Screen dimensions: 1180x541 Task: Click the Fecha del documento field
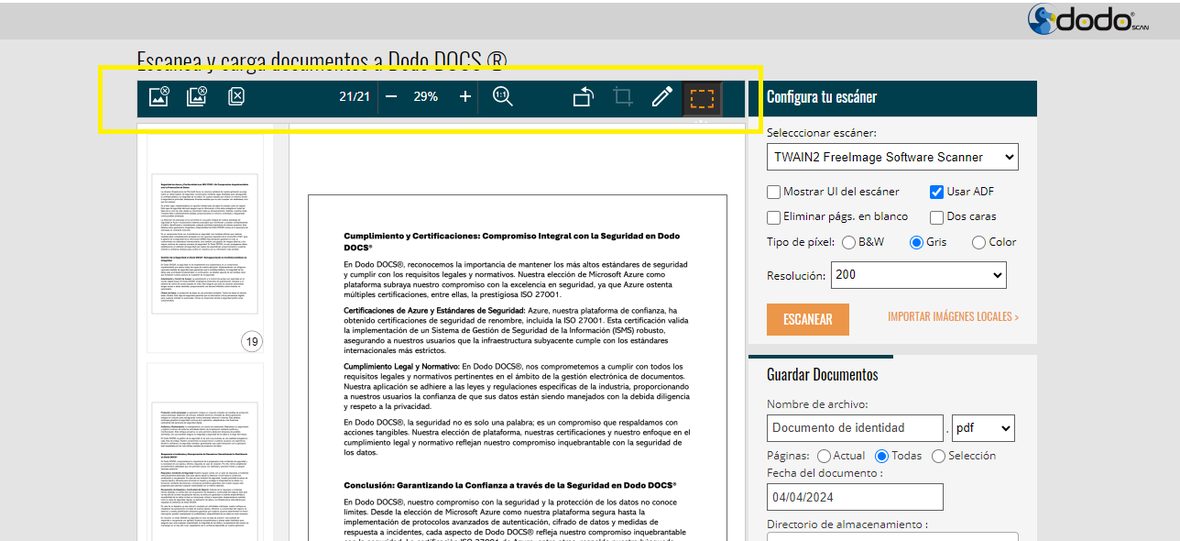tap(855, 497)
